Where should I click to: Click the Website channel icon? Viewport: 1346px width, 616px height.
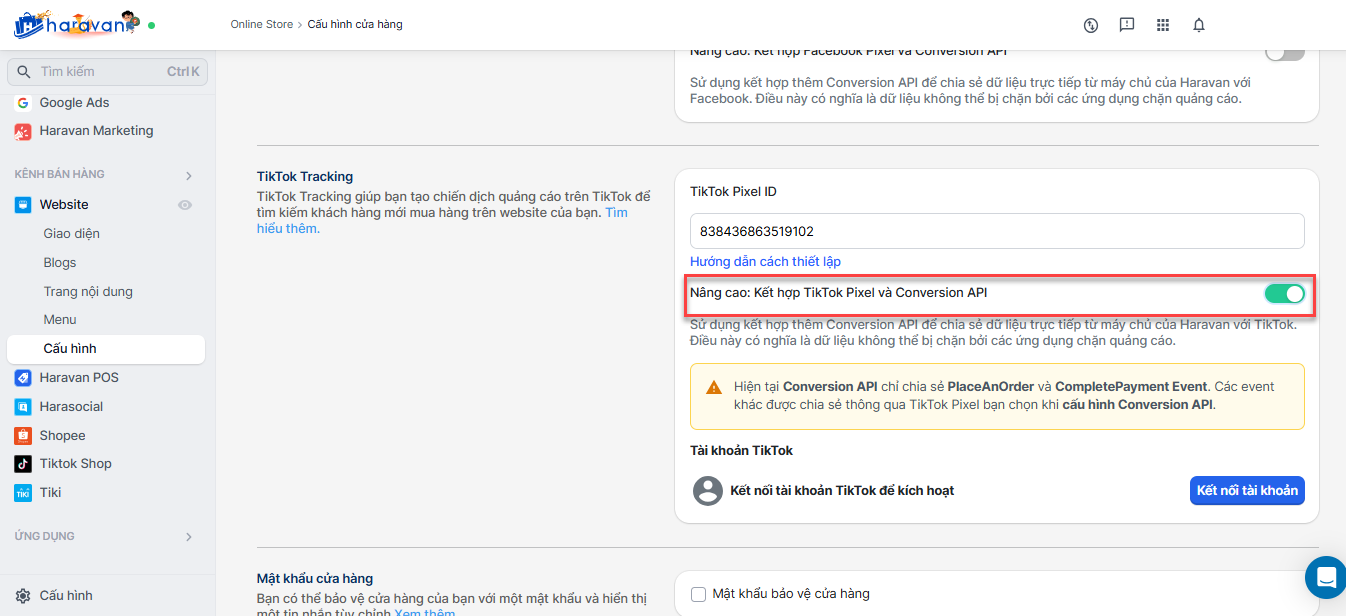point(23,205)
